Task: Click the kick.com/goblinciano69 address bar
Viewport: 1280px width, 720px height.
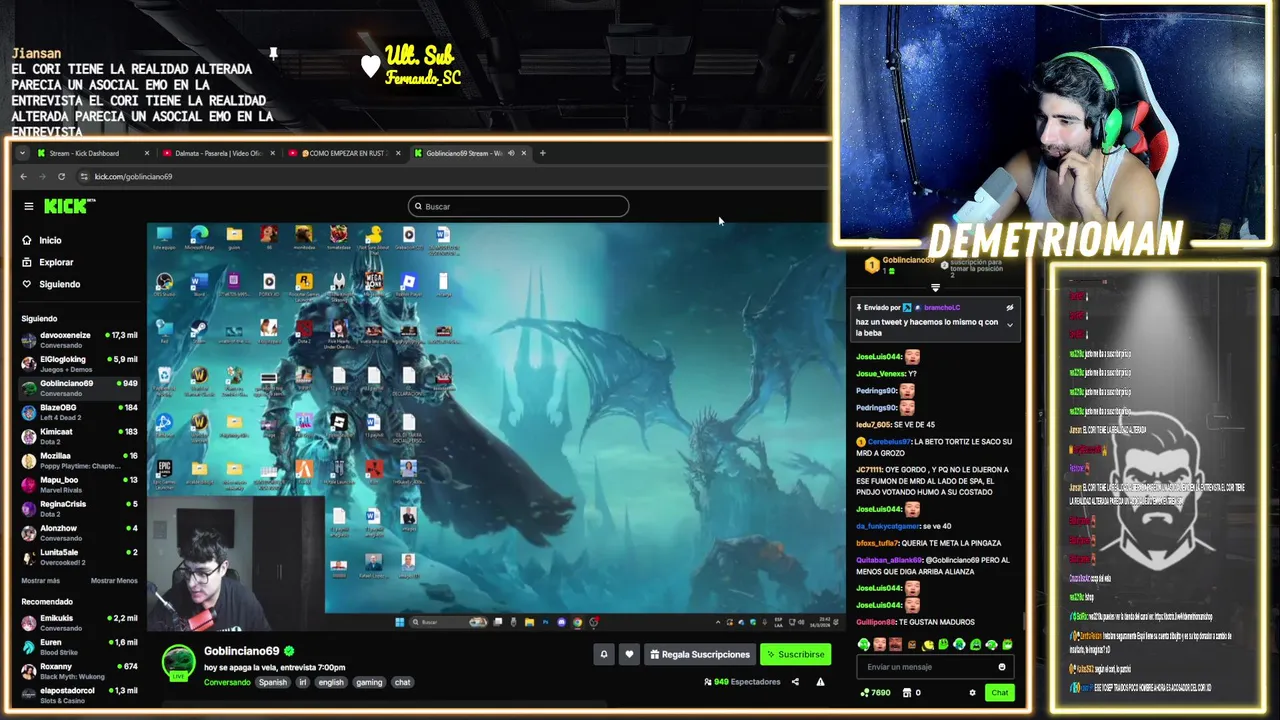Action: pos(133,176)
